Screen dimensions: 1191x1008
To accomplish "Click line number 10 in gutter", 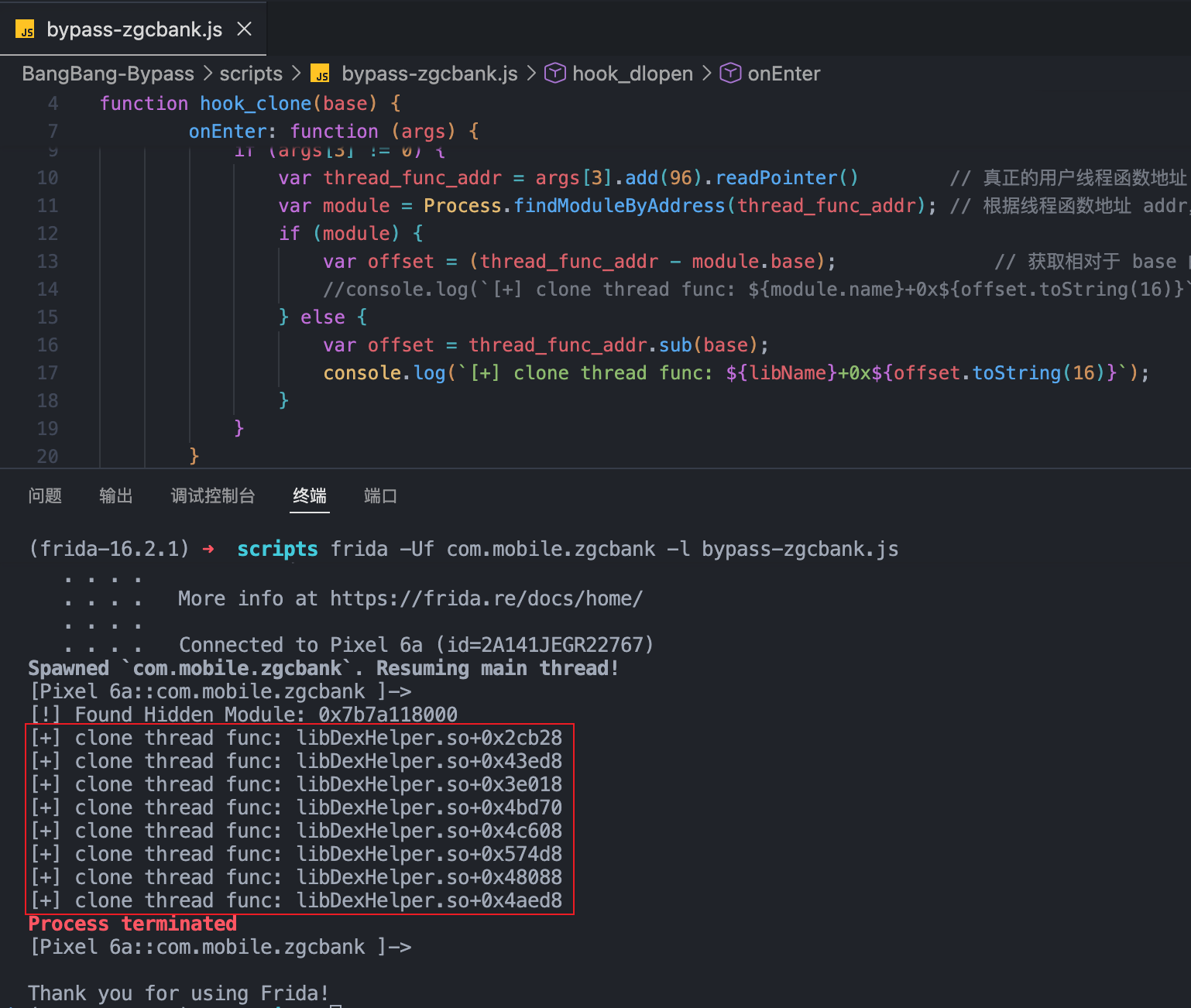I will (47, 178).
